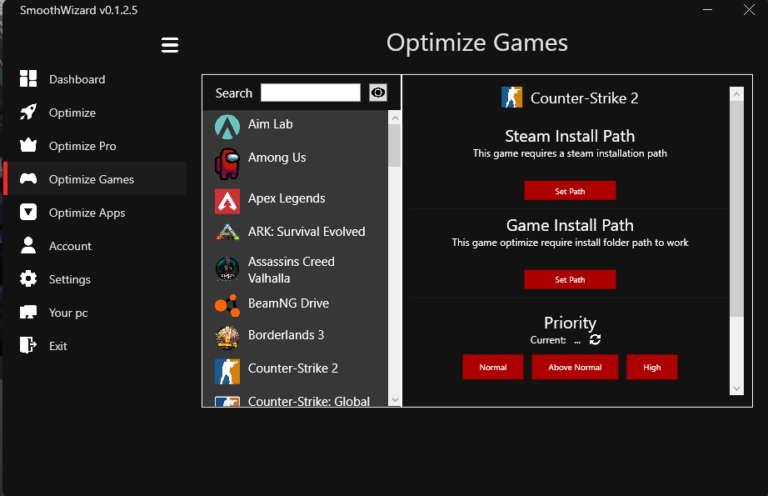
Task: Click Counter-Strike 2 icon in details header
Action: coord(512,97)
